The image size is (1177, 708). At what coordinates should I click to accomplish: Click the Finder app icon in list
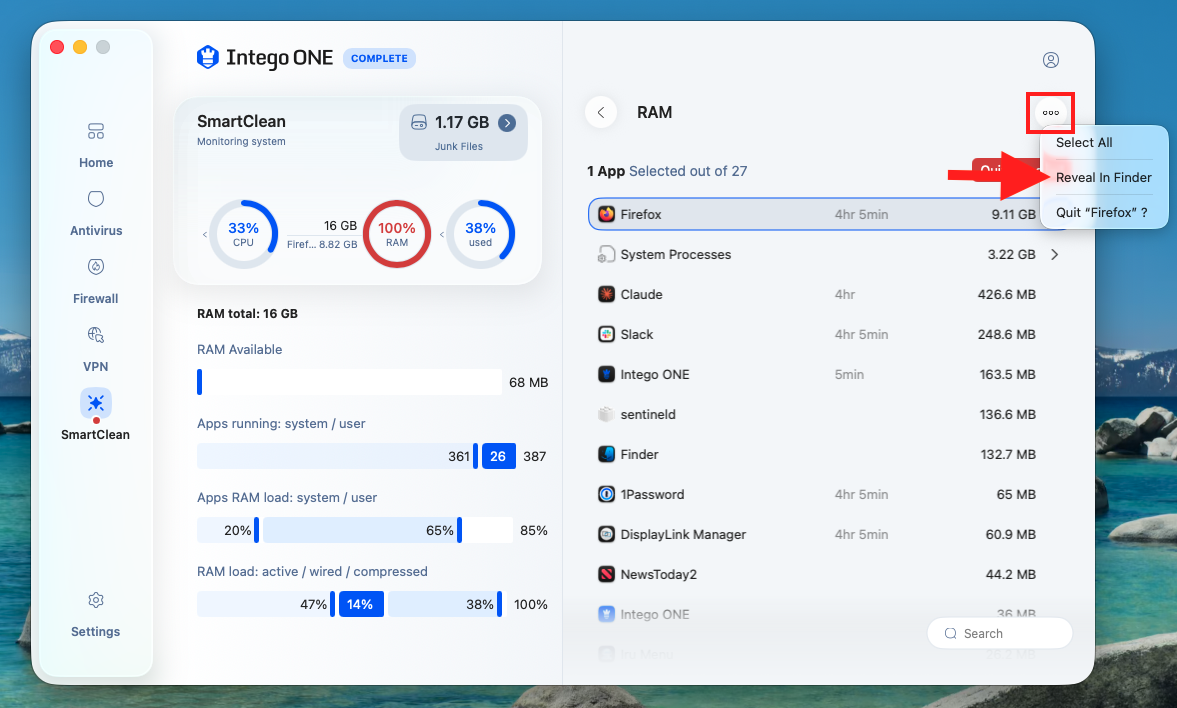607,454
